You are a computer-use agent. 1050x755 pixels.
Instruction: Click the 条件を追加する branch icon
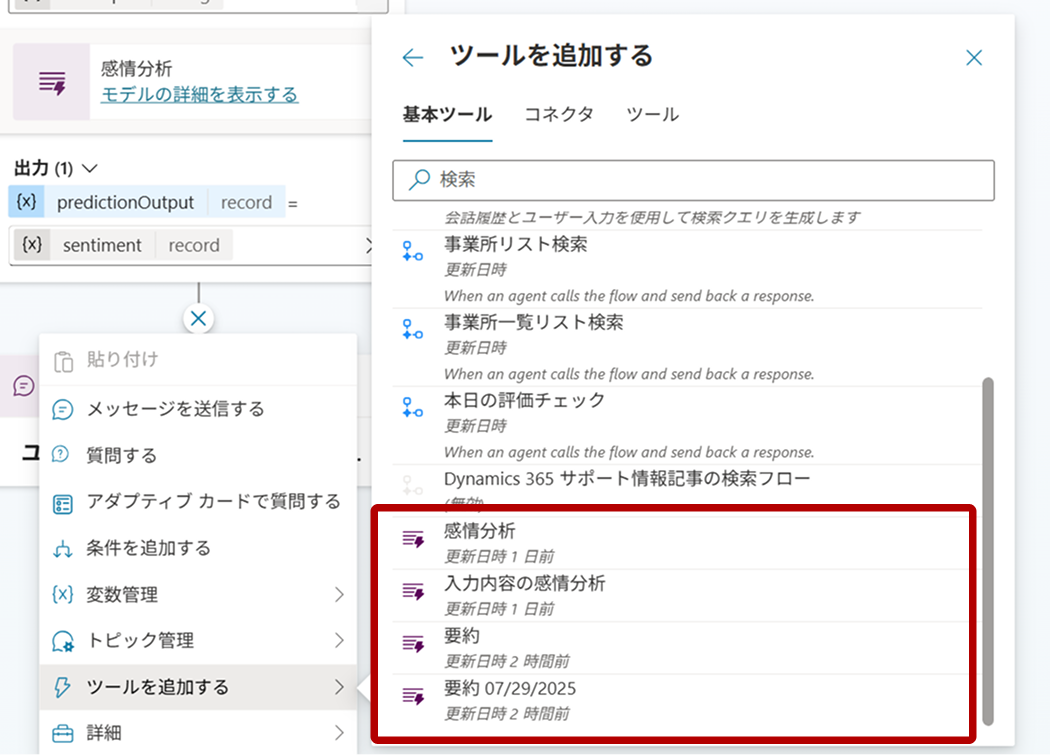63,548
